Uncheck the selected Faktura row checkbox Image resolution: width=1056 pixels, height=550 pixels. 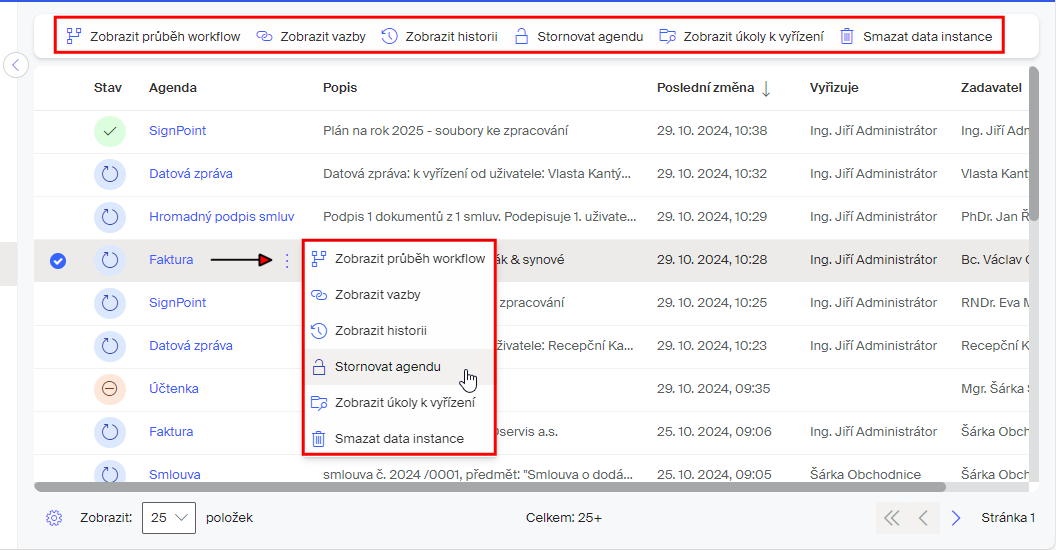click(58, 260)
